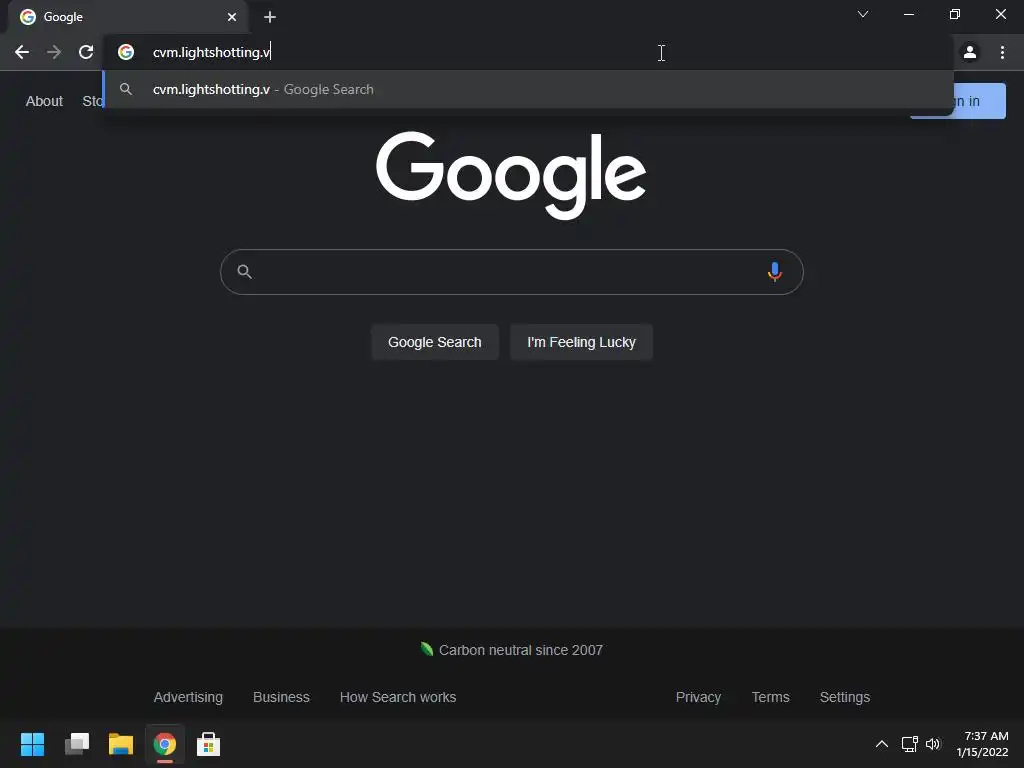The width and height of the screenshot is (1024, 768).
Task: Click the Google logo
Action: (511, 175)
